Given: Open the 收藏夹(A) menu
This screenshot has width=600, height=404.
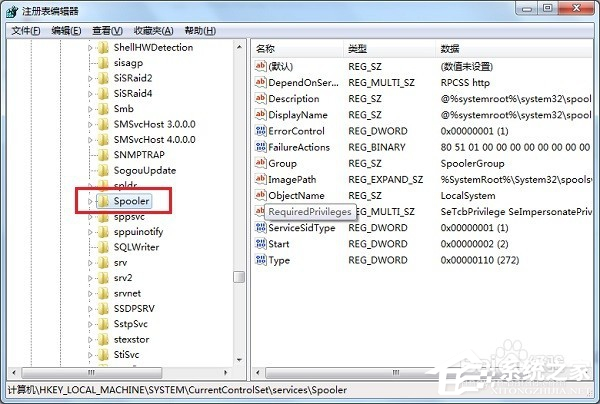Looking at the screenshot, I should pos(152,30).
